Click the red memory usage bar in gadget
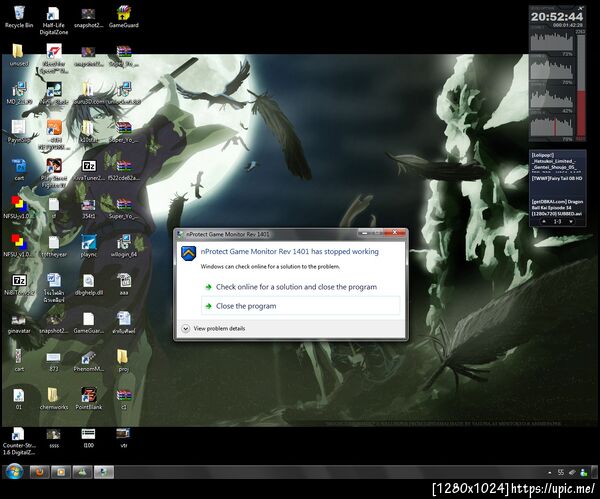This screenshot has height=499, width=600. pyautogui.click(x=581, y=113)
